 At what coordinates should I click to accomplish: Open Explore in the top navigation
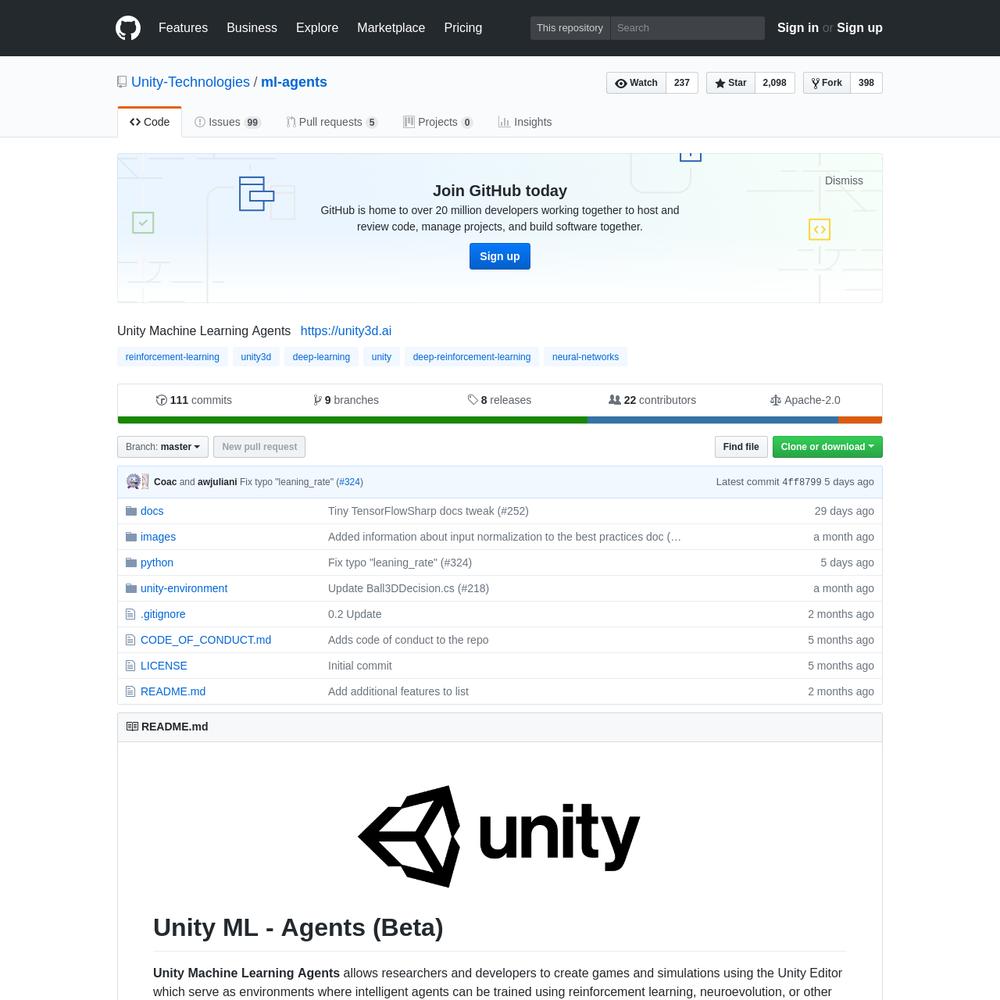[317, 28]
